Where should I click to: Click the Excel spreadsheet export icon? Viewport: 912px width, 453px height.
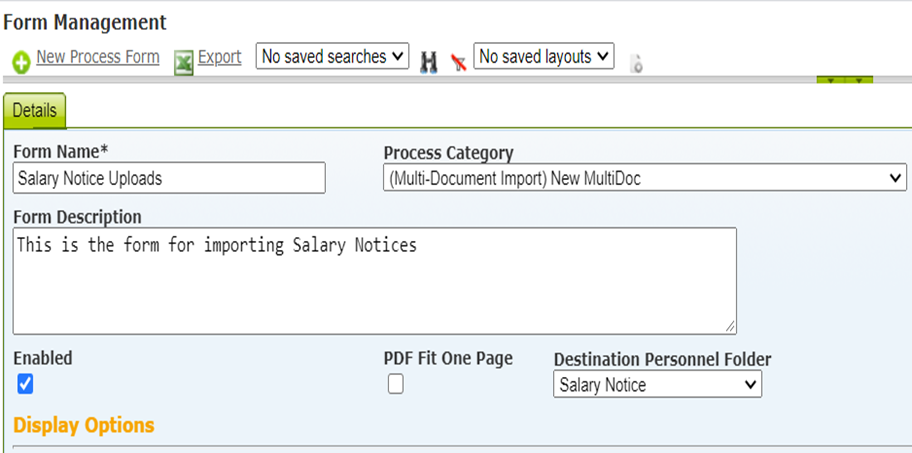click(183, 63)
